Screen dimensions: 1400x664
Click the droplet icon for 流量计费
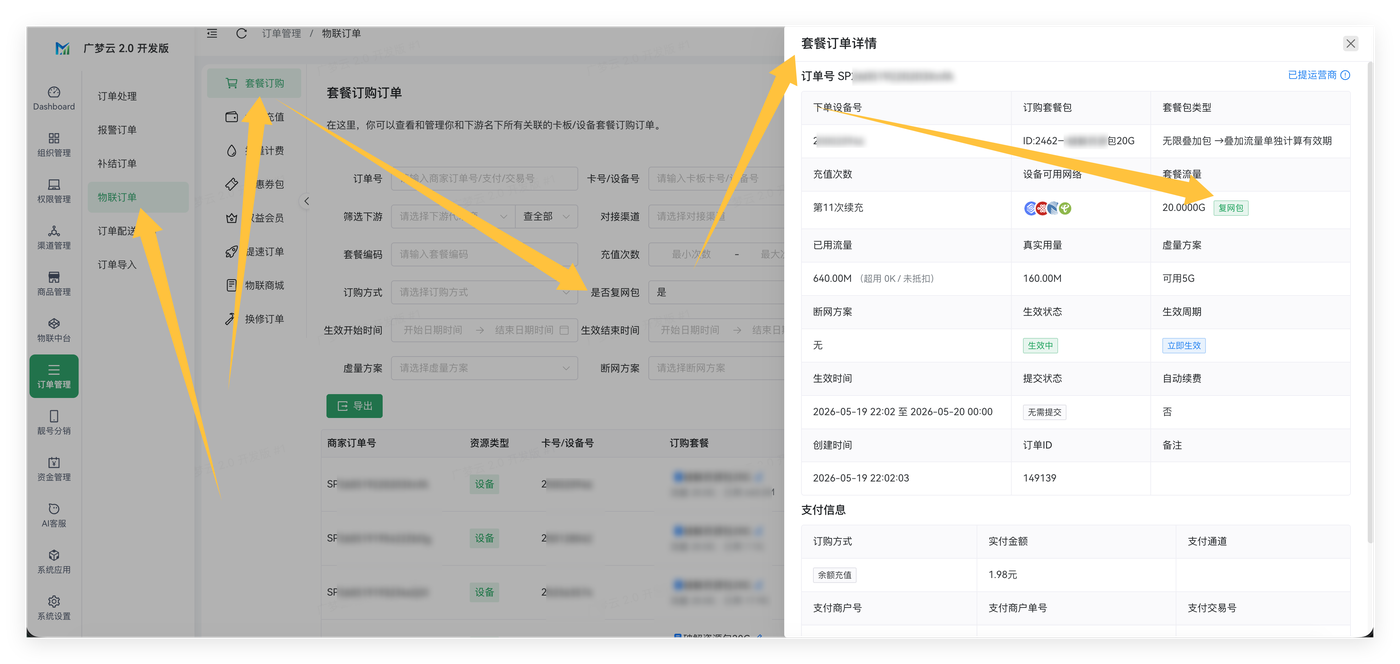232,151
